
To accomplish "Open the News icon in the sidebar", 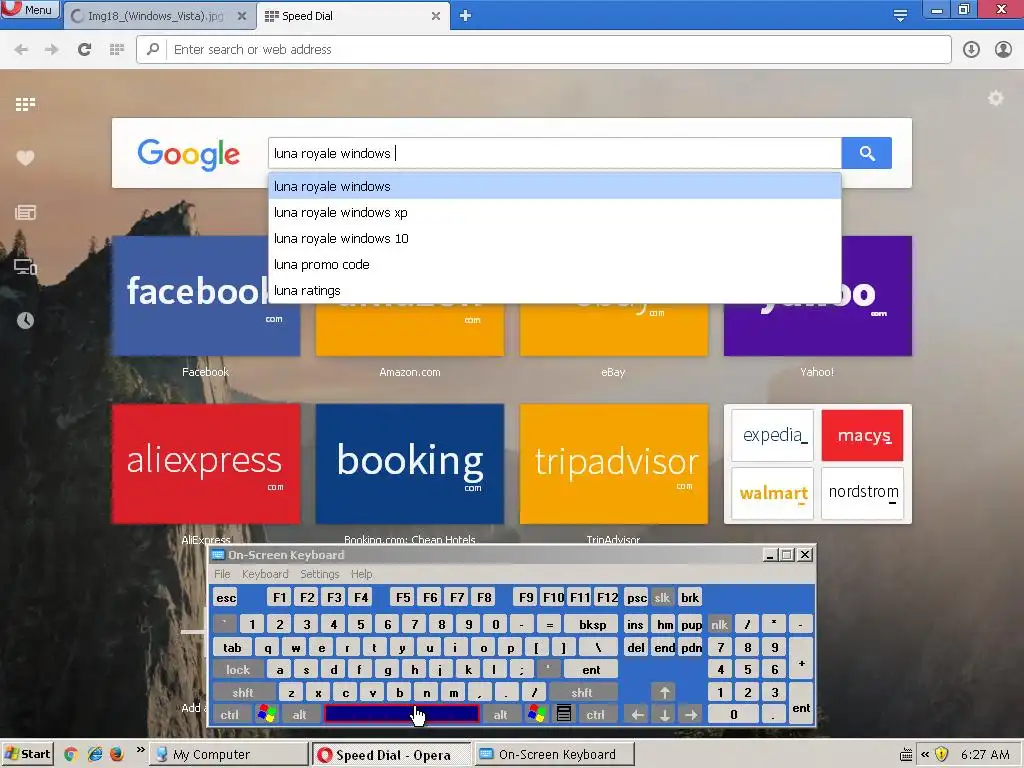I will [x=25, y=212].
